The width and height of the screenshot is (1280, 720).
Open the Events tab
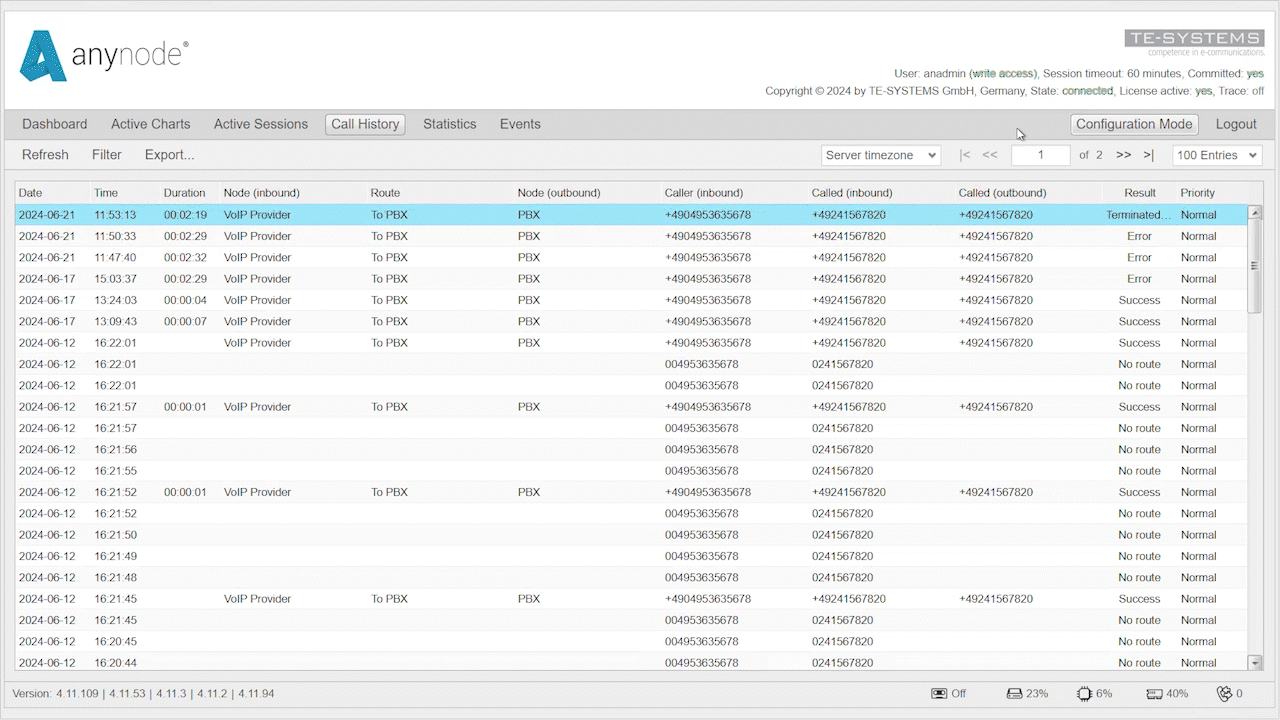pos(520,124)
